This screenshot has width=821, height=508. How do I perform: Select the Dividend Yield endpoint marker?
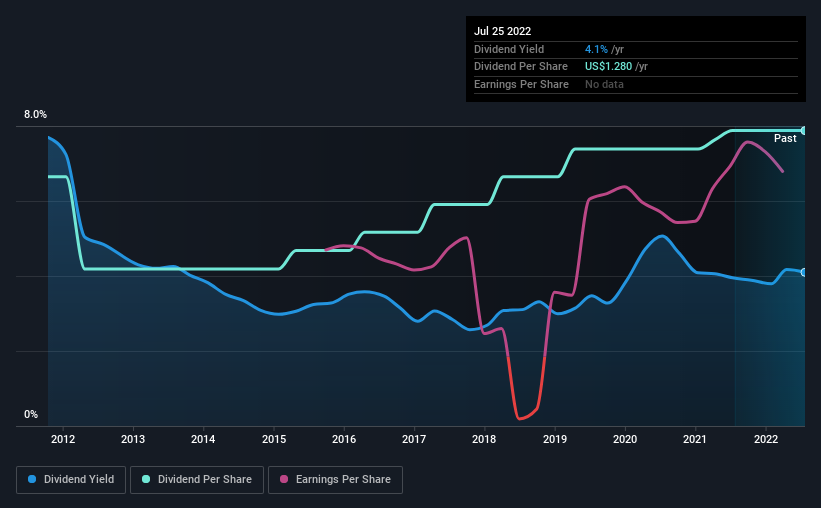pos(804,272)
